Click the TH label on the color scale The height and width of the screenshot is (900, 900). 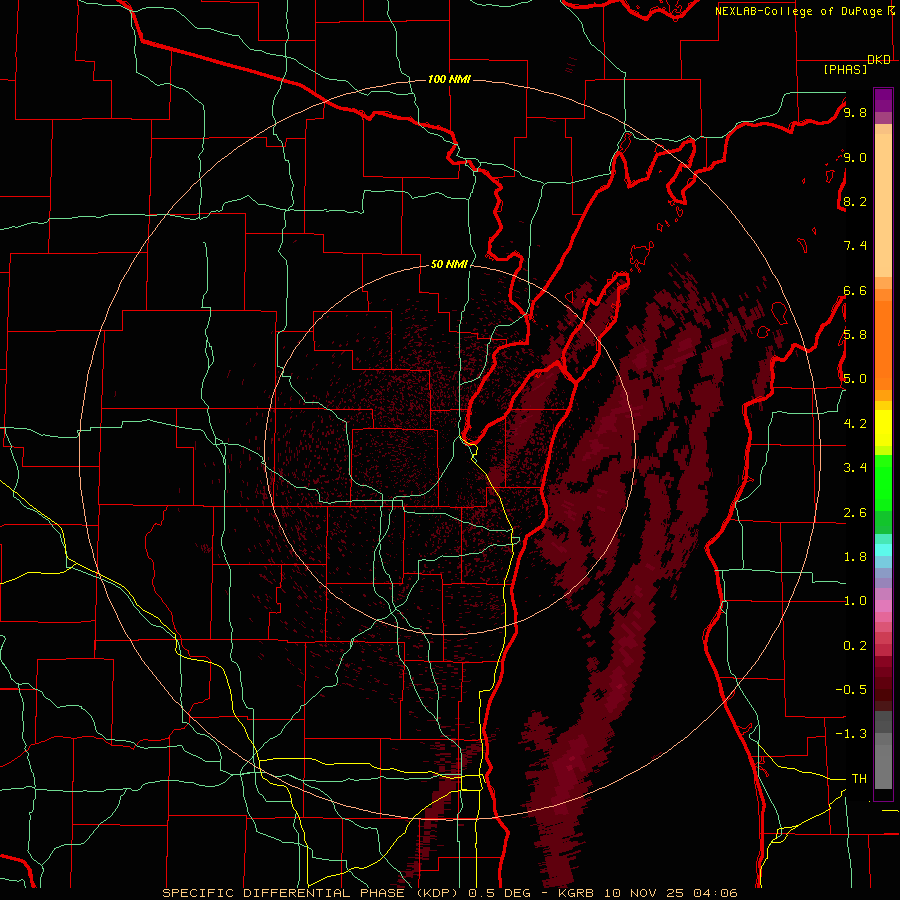coord(859,779)
